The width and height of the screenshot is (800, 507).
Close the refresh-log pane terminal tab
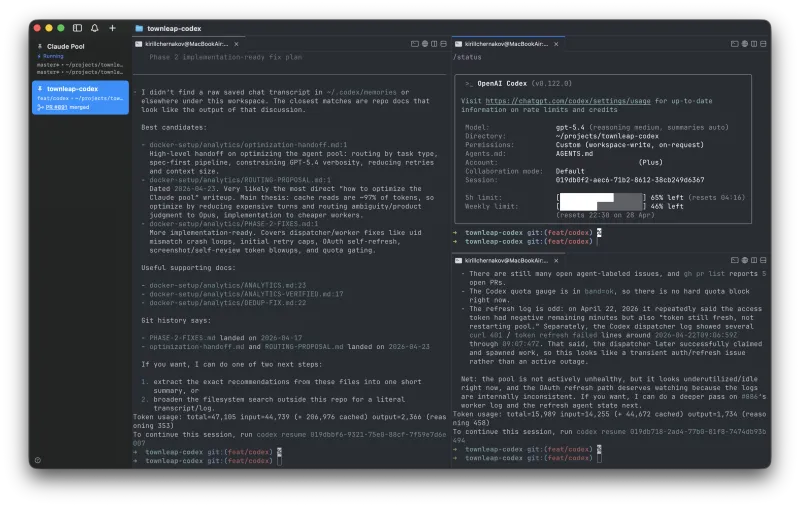pyautogui.click(x=556, y=261)
